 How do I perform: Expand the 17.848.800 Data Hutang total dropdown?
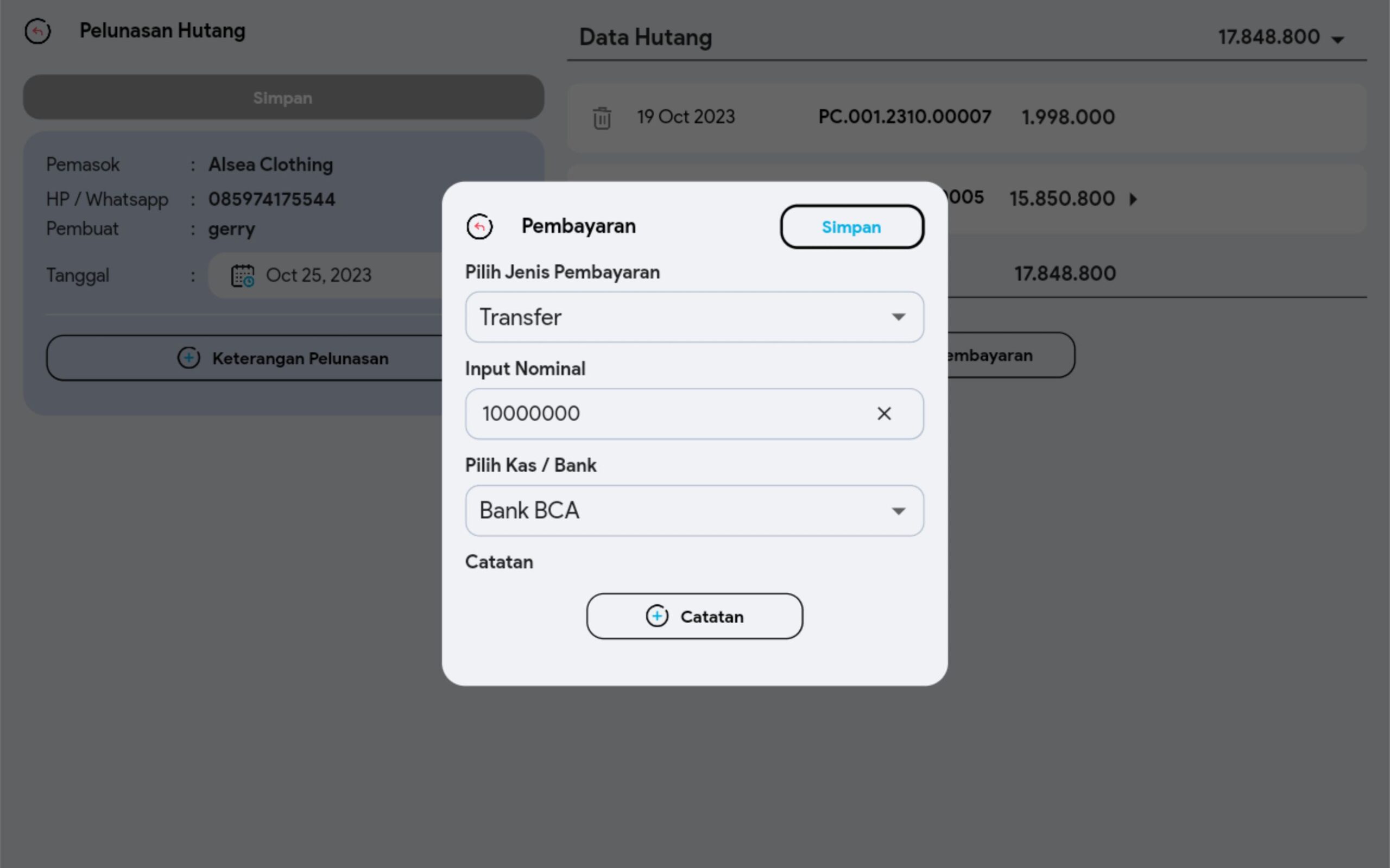point(1338,39)
